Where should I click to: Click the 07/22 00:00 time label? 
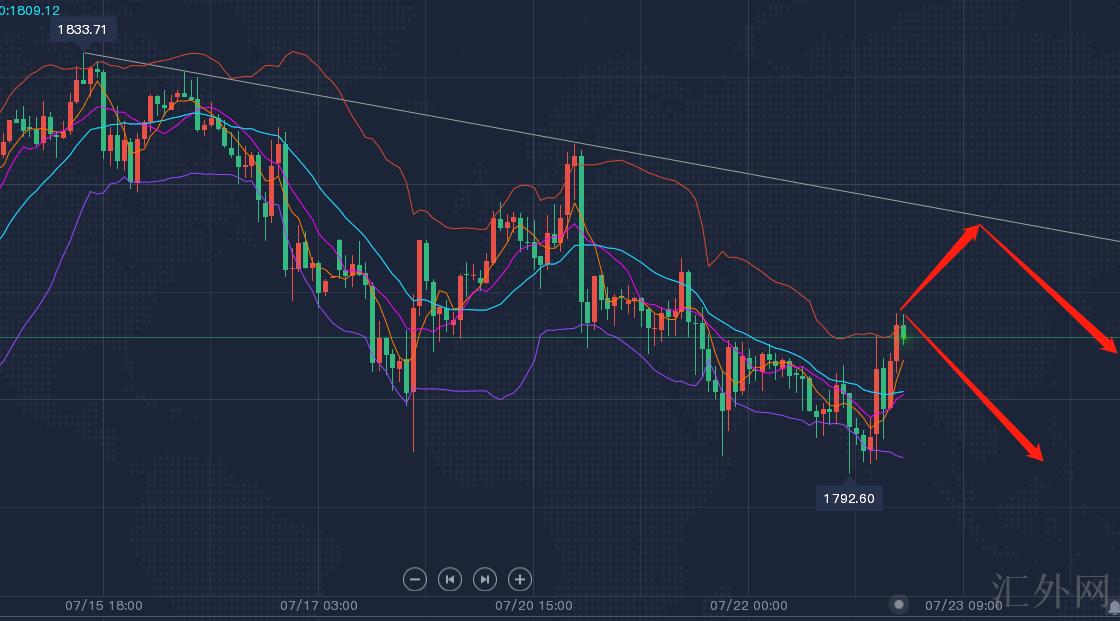(x=749, y=605)
